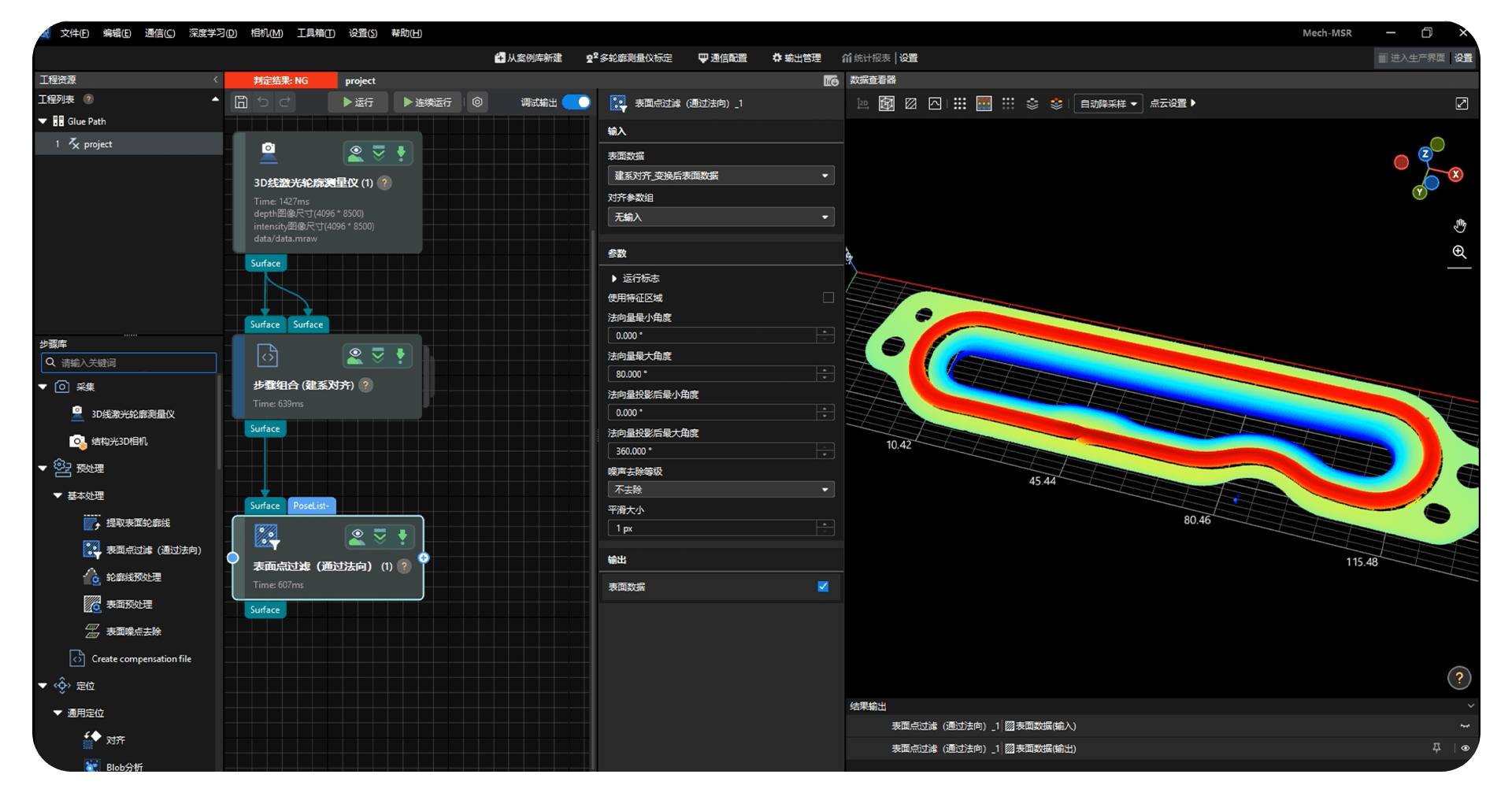The height and width of the screenshot is (789, 1512).
Task: Enable the 使用特征区域 checkbox
Action: pos(828,298)
